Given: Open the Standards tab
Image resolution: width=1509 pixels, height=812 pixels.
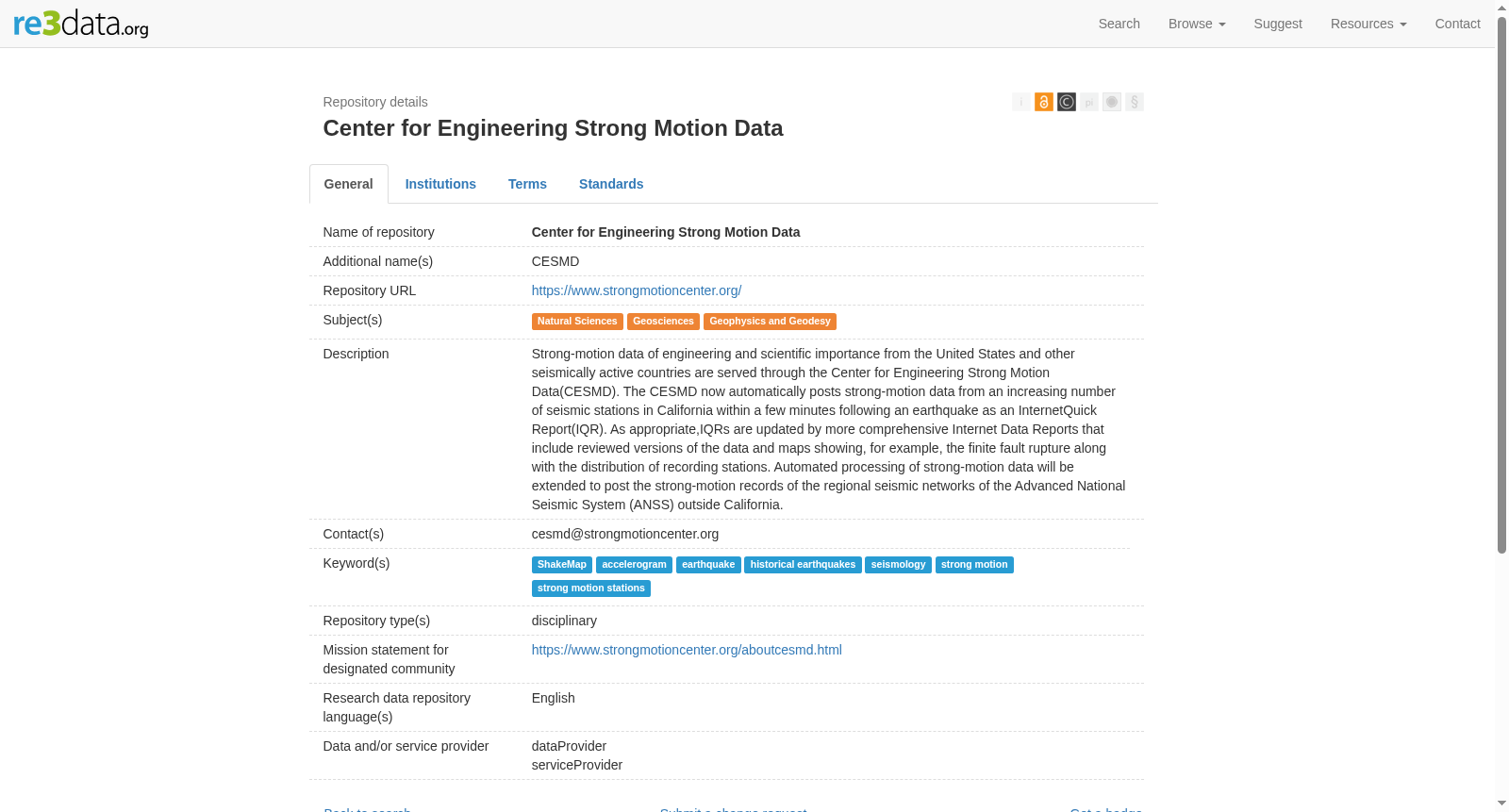Looking at the screenshot, I should (611, 184).
